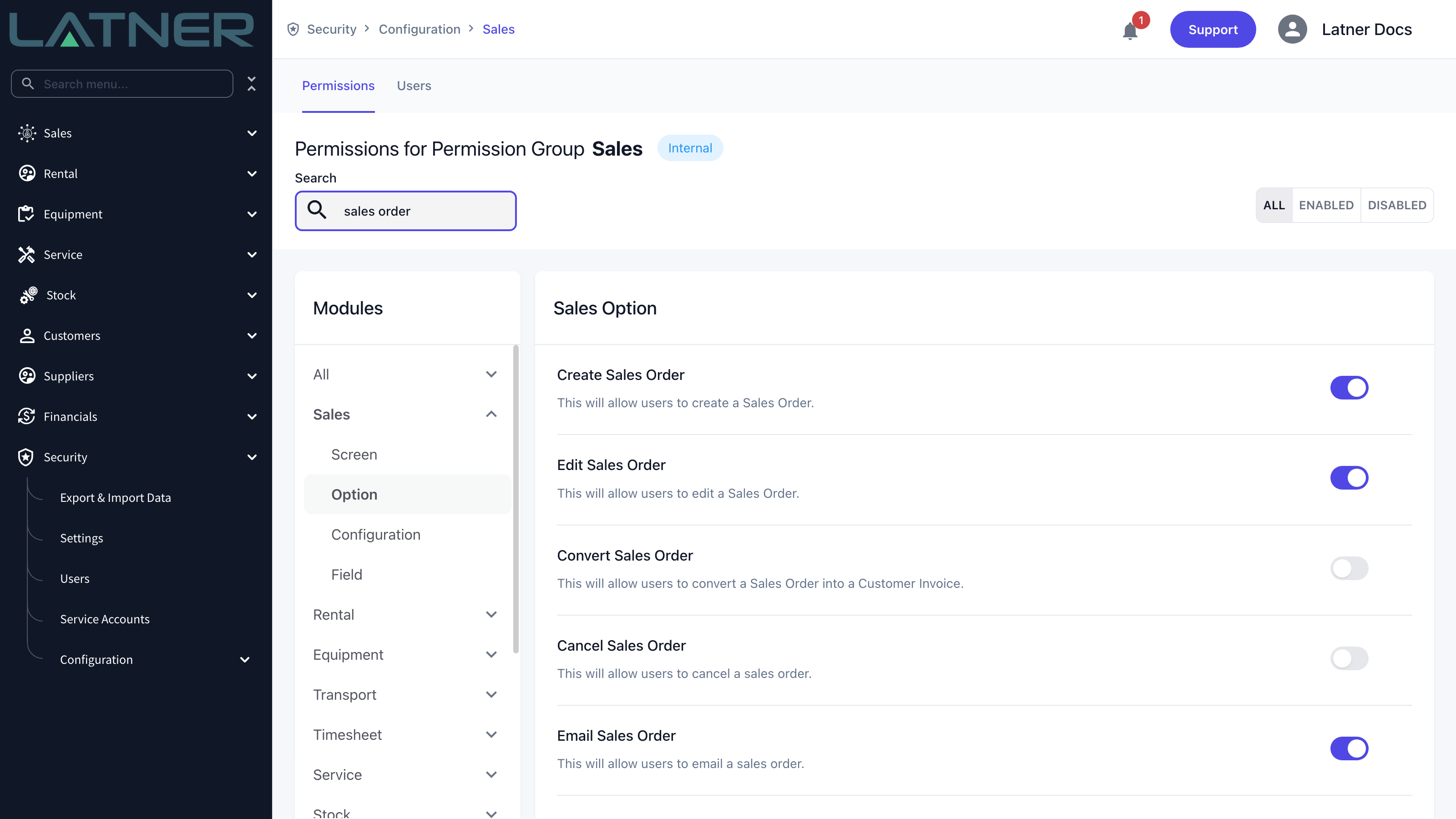Click the Service tools icon
The image size is (1456, 819).
tap(26, 255)
